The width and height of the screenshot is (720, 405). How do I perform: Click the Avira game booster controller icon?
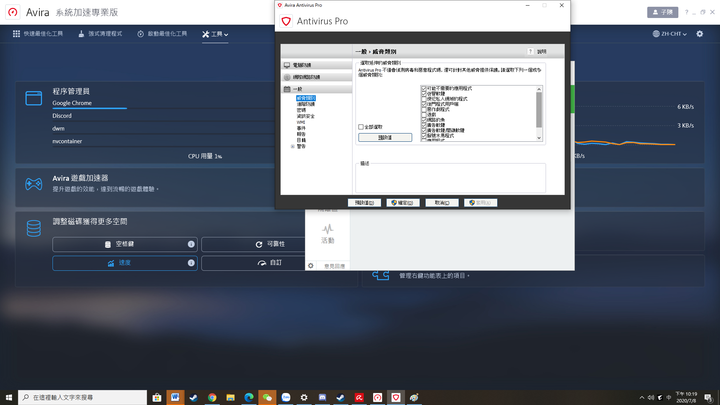[34, 184]
